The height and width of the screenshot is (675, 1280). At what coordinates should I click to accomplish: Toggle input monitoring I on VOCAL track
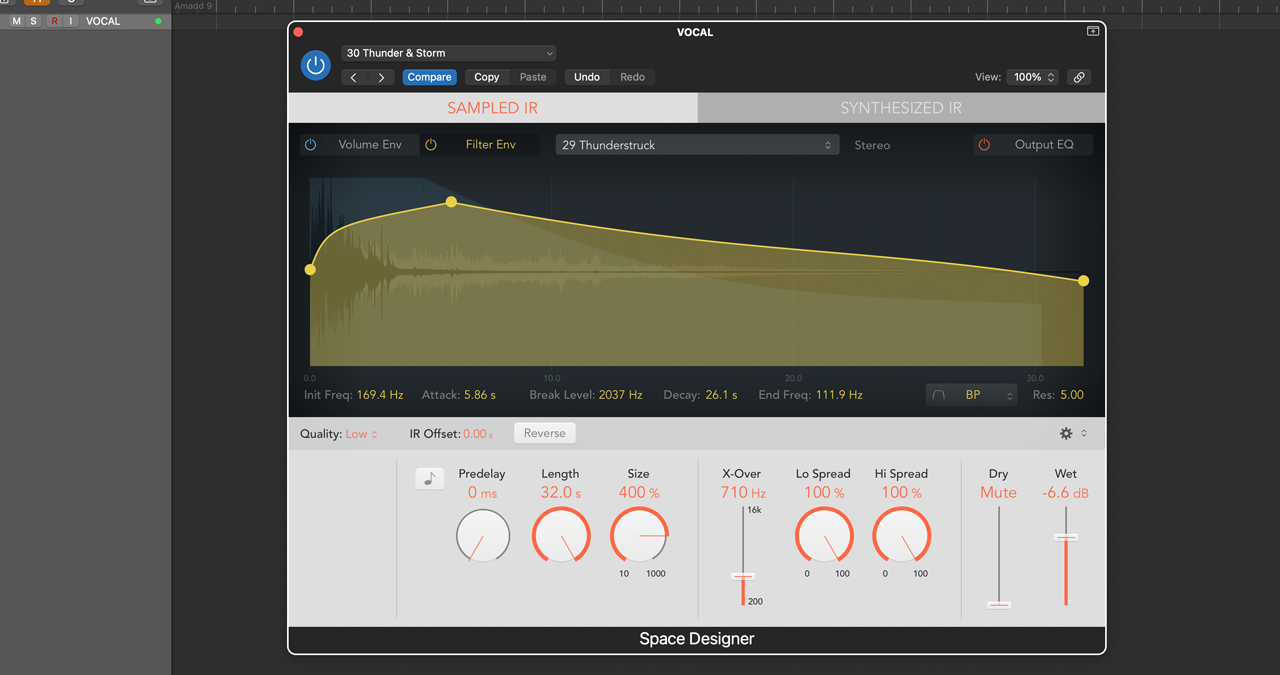[71, 21]
